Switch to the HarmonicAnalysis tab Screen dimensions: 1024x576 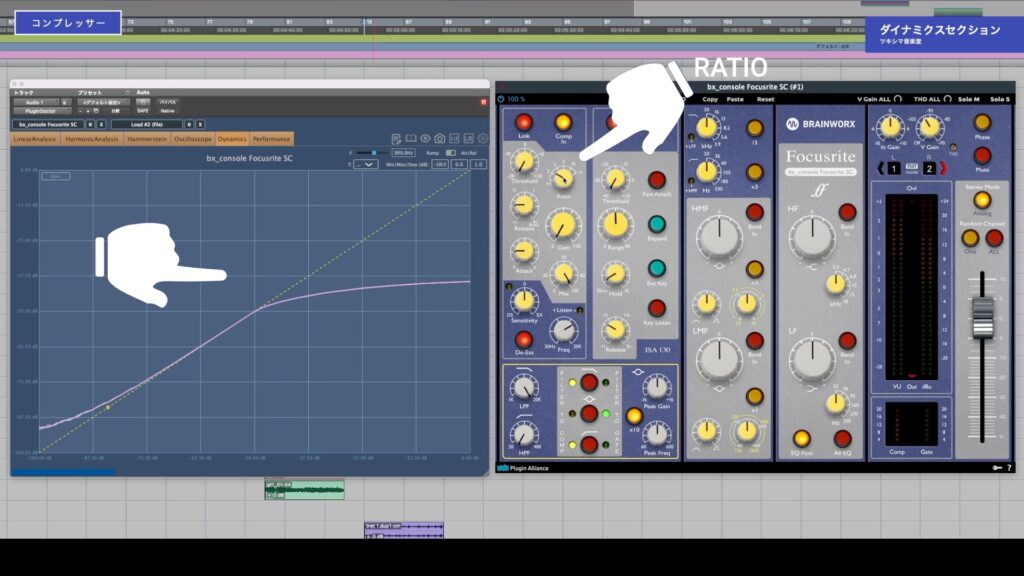(x=92, y=139)
